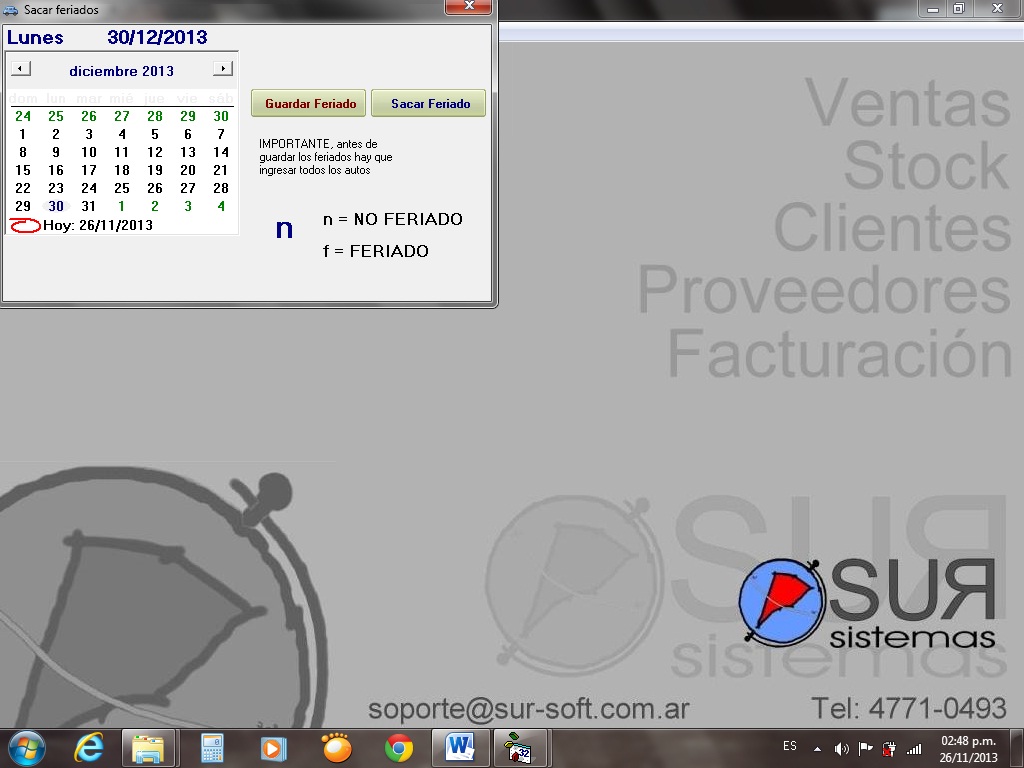Select day 20 in the calendar
This screenshot has width=1024, height=768.
pyautogui.click(x=188, y=170)
